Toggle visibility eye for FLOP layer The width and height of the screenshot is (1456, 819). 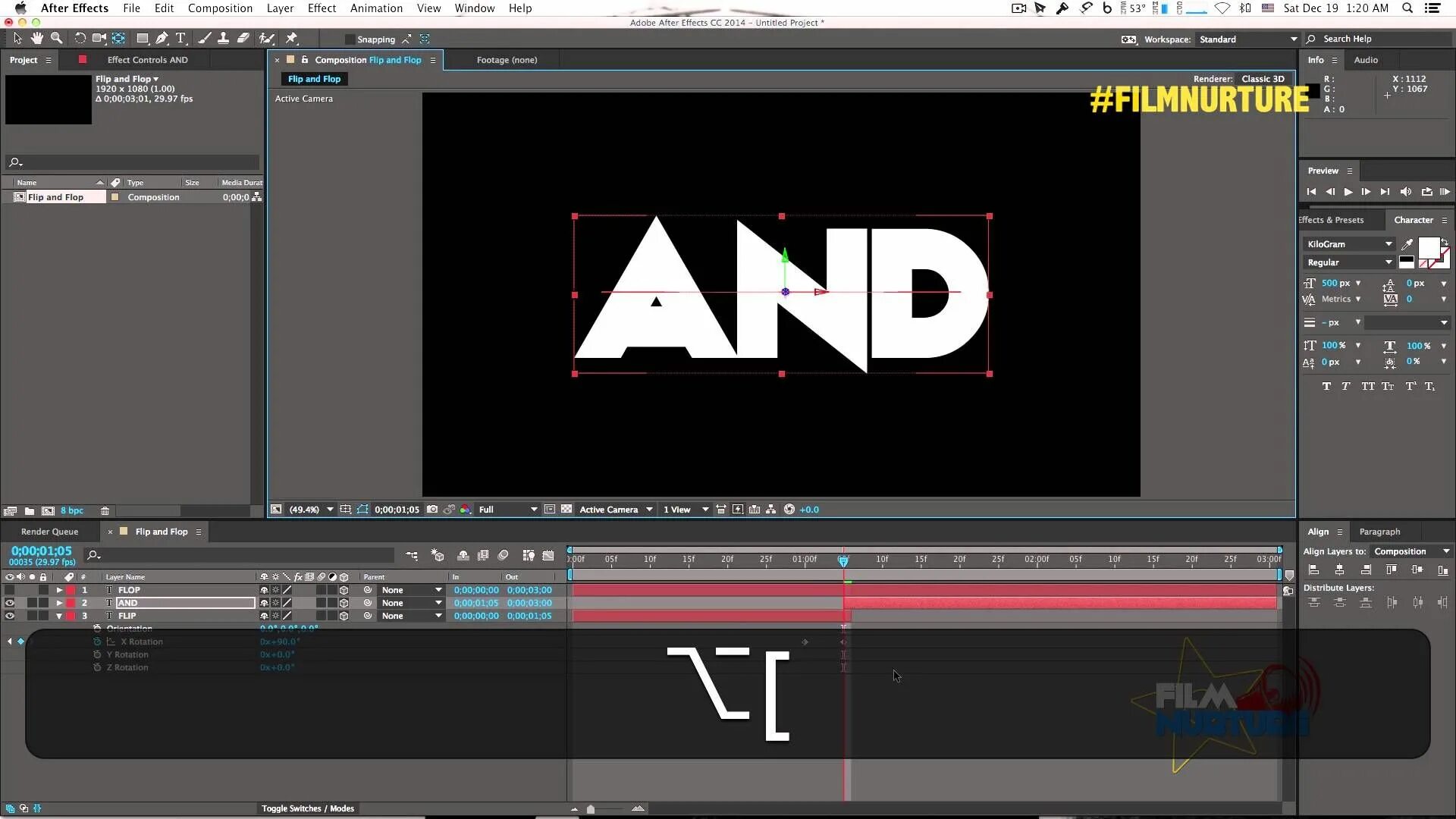[8, 590]
